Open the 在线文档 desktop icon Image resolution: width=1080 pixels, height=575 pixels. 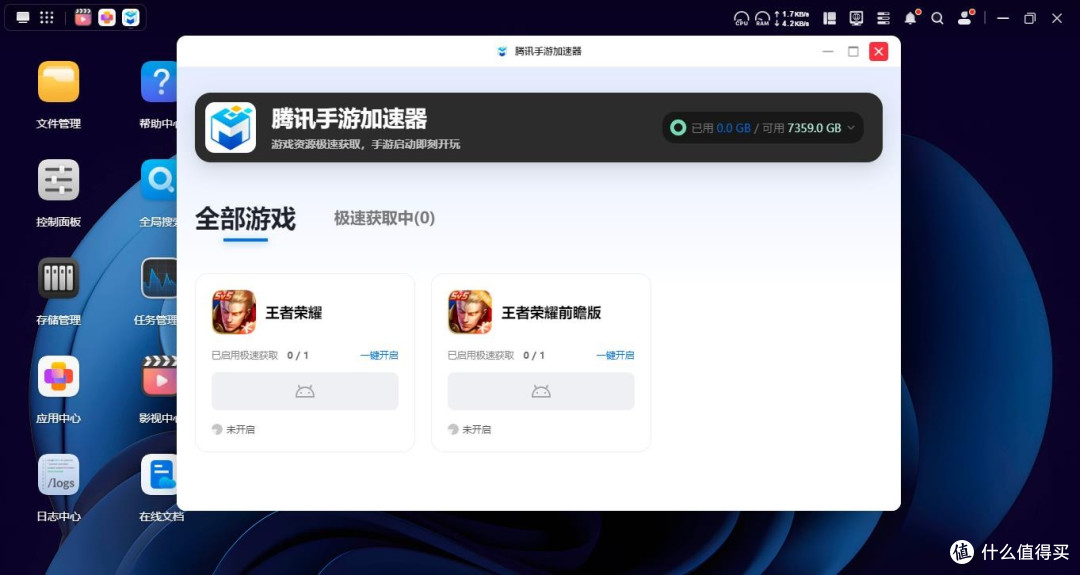(159, 474)
